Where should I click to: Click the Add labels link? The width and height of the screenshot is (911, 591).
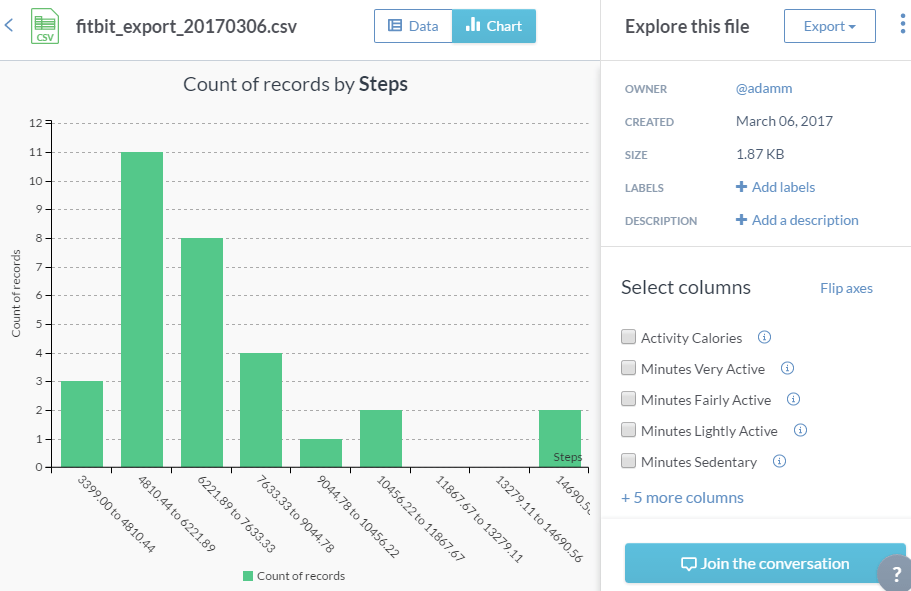pyautogui.click(x=776, y=187)
